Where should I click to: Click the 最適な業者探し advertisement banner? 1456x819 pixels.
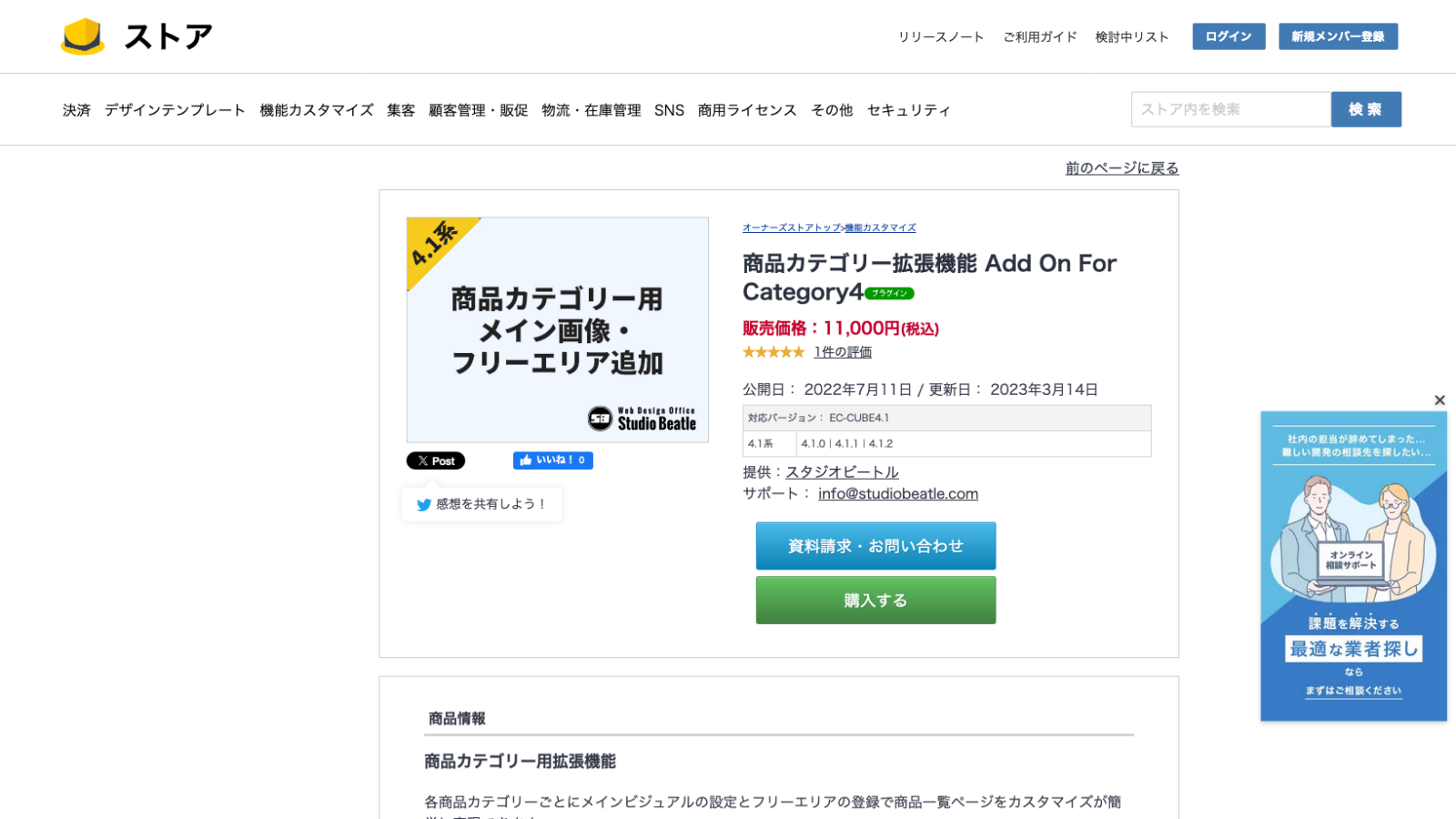pyautogui.click(x=1353, y=566)
